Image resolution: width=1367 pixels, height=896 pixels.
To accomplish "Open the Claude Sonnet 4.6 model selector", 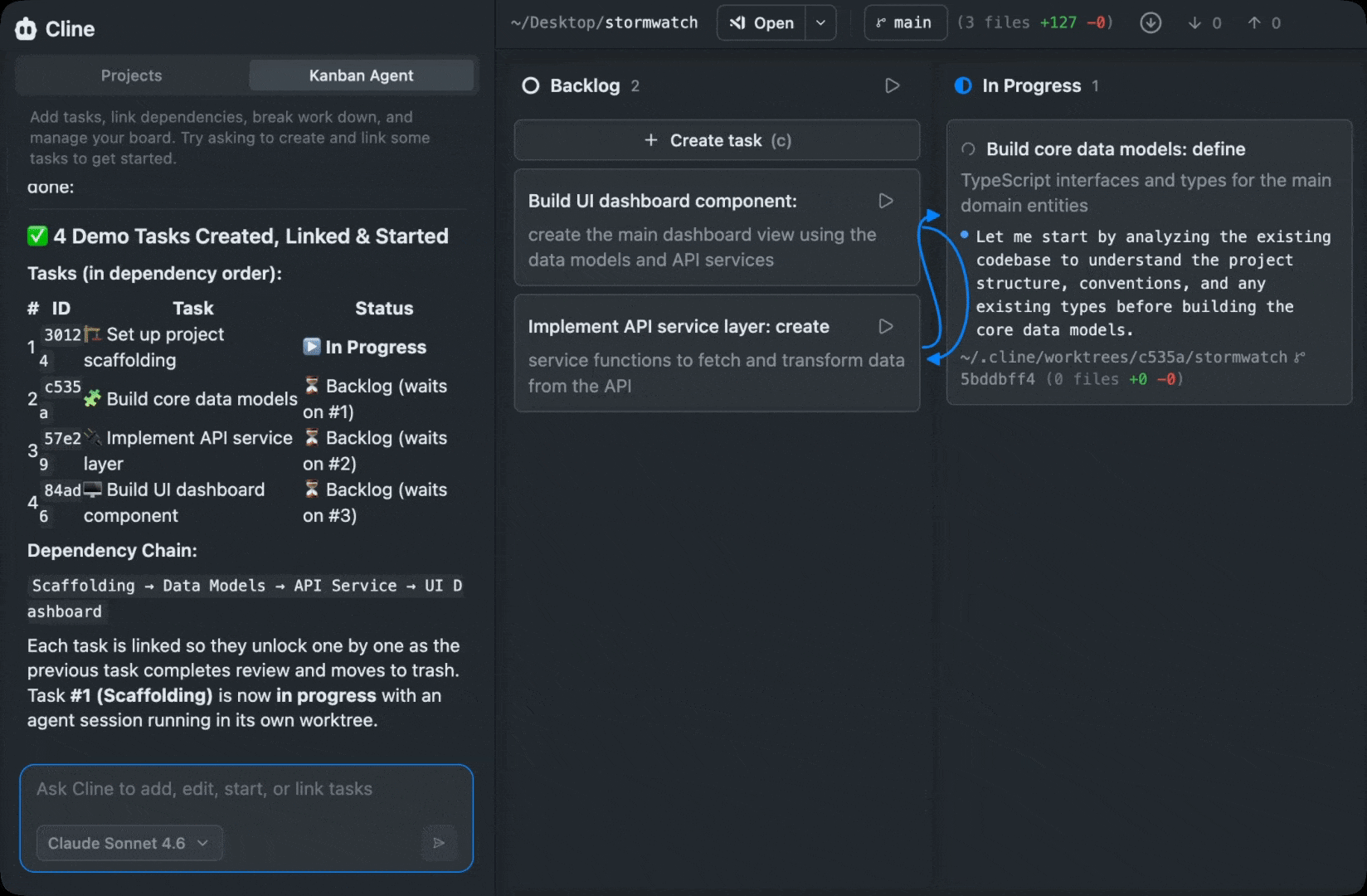I will (129, 843).
